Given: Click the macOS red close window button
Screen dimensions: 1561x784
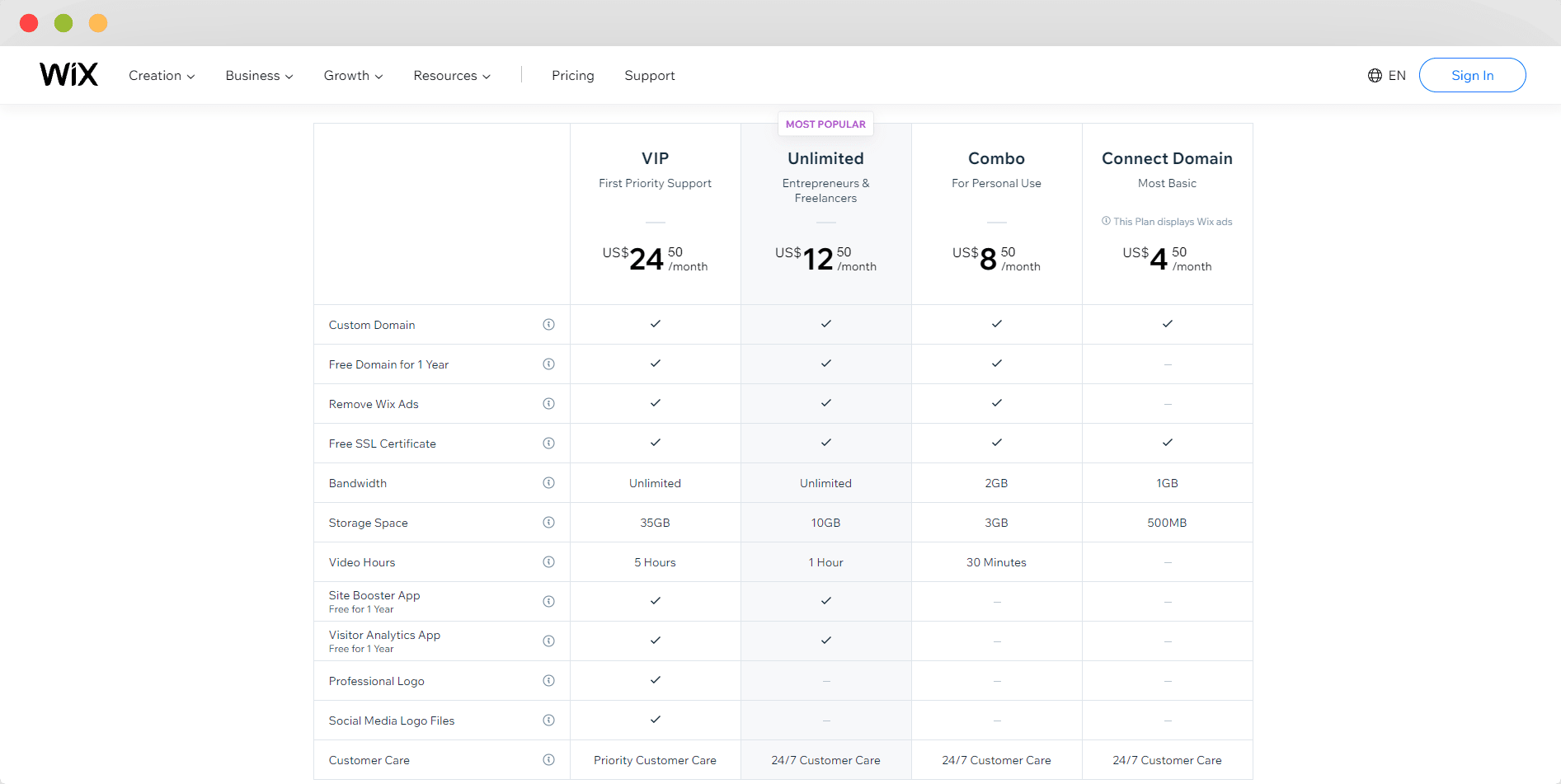Looking at the screenshot, I should tap(29, 23).
